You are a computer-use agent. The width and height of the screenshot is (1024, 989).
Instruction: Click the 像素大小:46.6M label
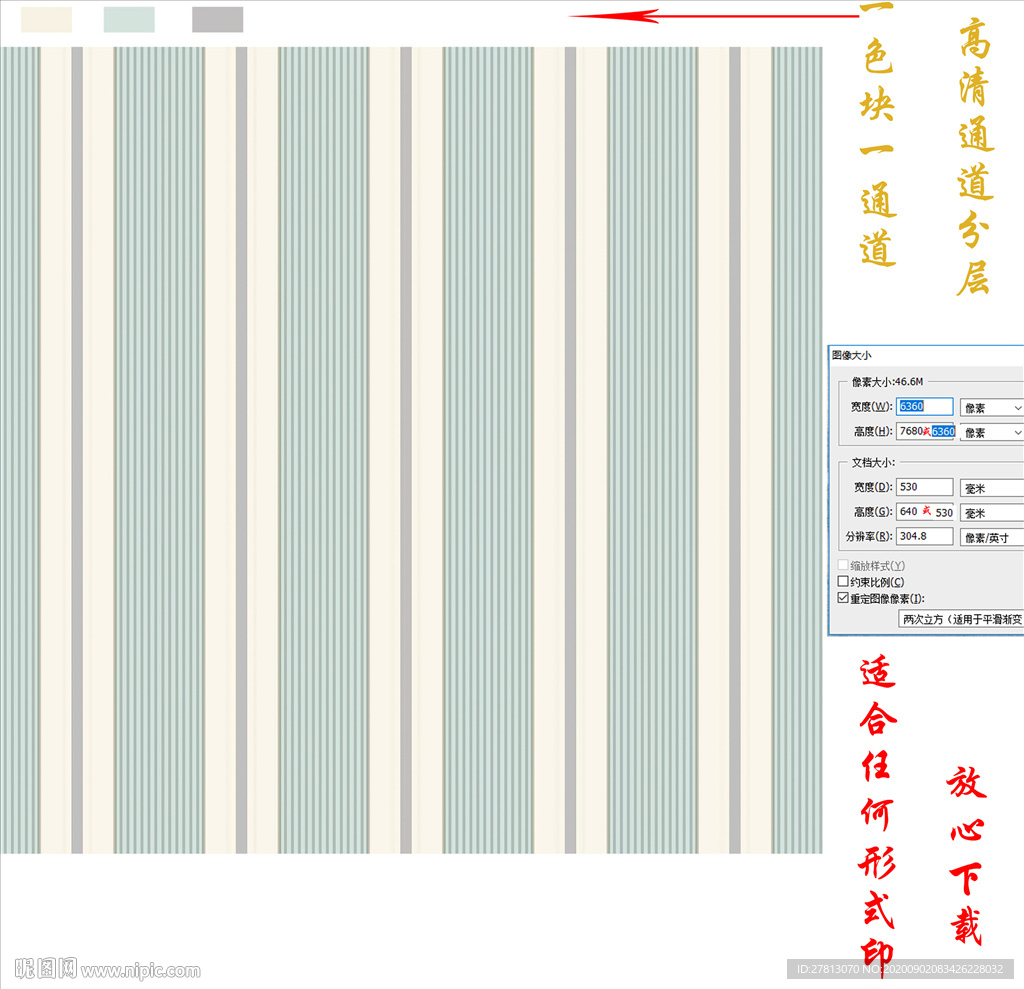pyautogui.click(x=887, y=381)
